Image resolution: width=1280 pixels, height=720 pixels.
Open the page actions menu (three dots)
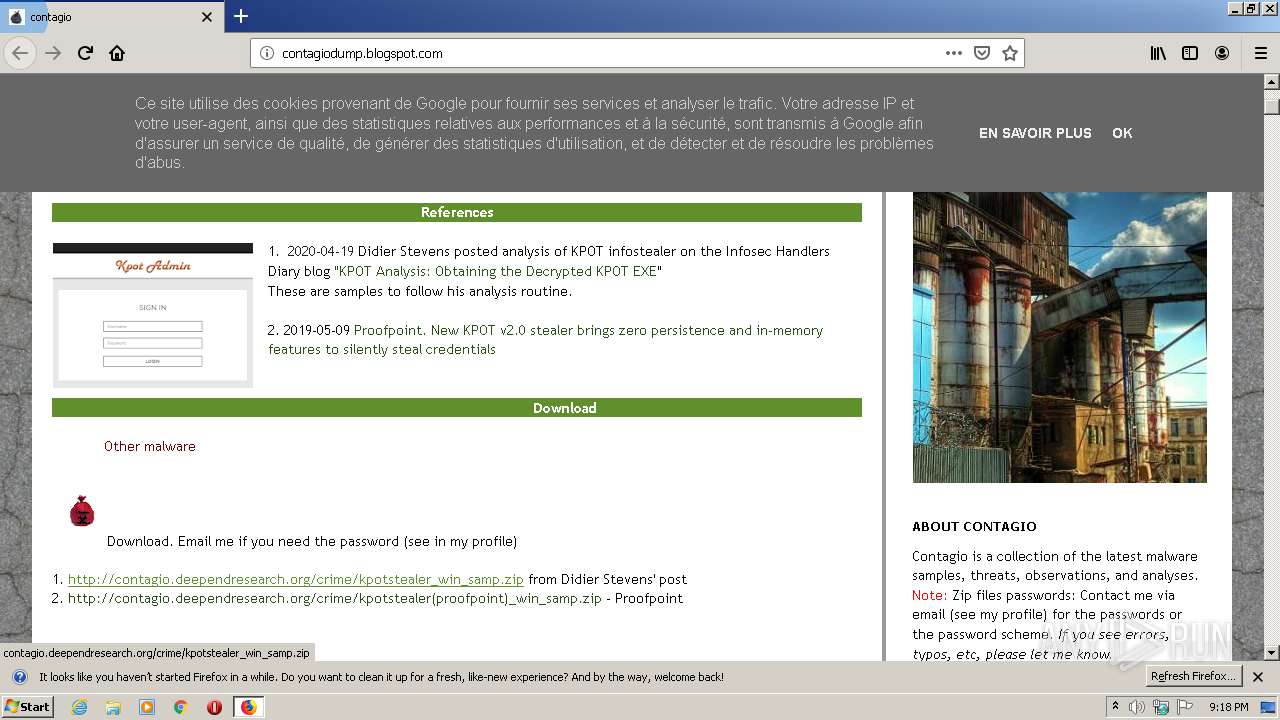(954, 53)
